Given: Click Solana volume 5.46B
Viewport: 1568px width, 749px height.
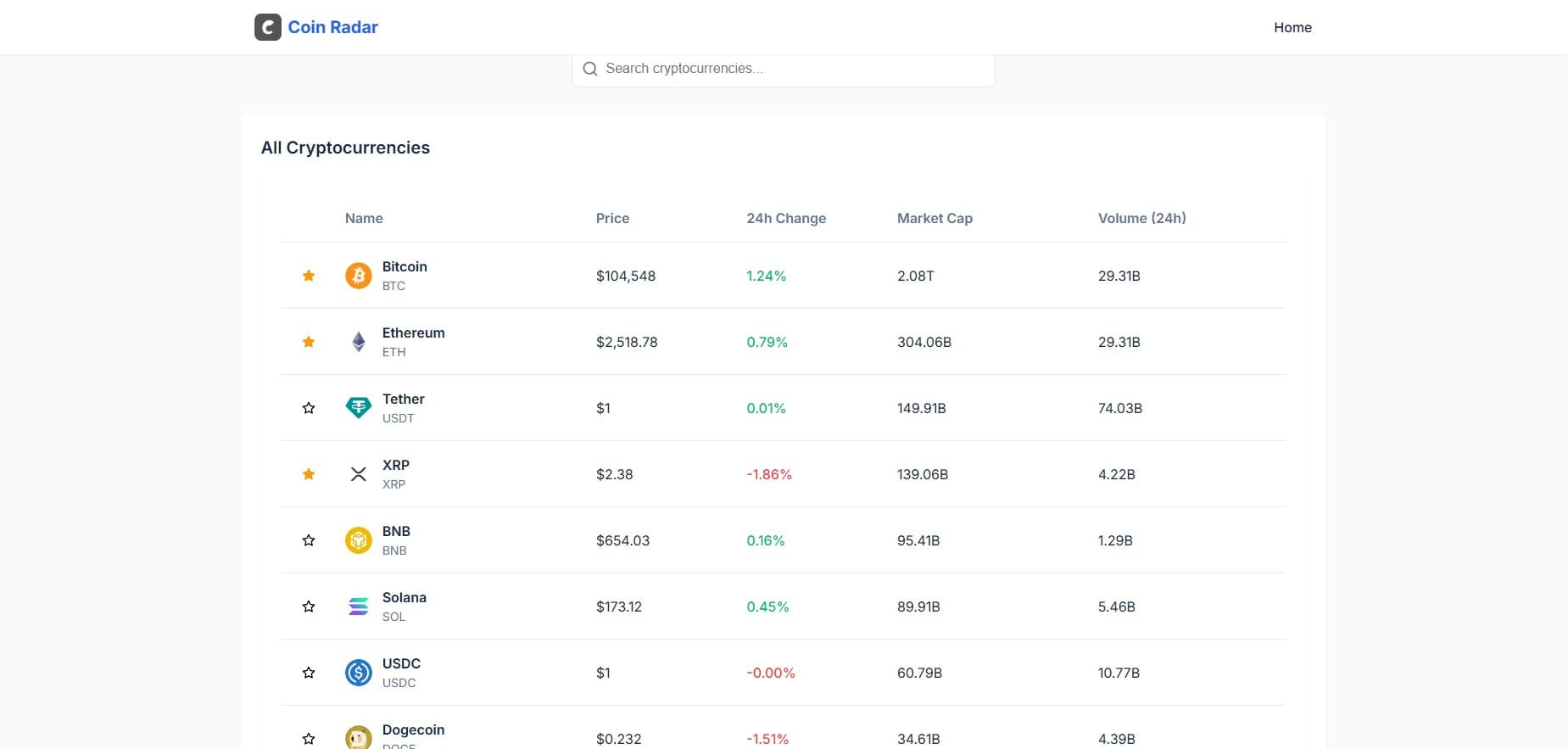Looking at the screenshot, I should pyautogui.click(x=1116, y=606).
